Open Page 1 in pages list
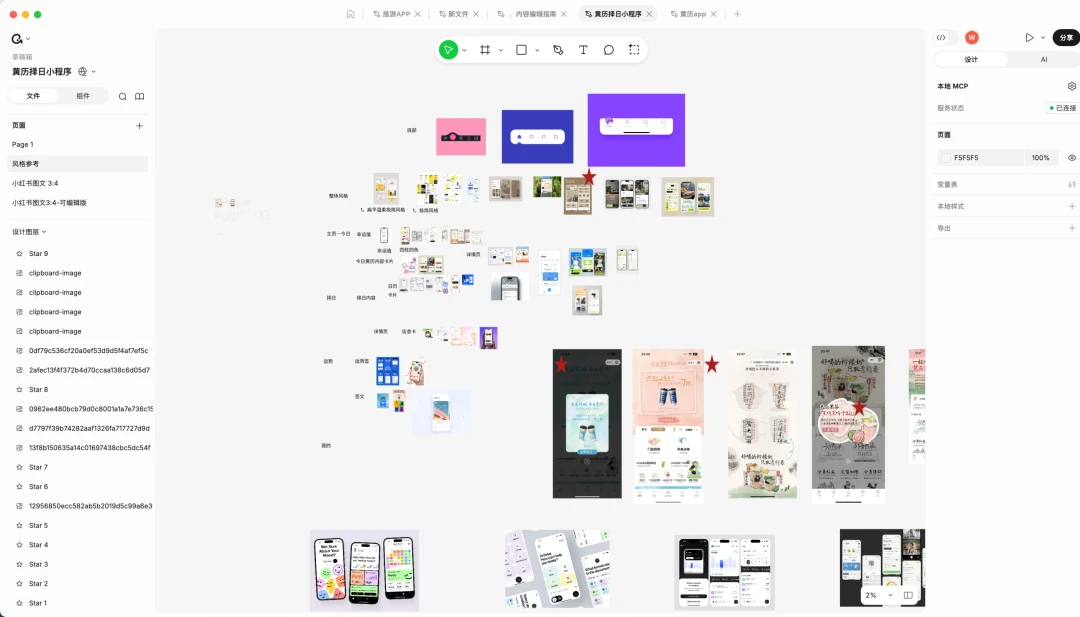Screen dimensions: 1080x617 coord(77,145)
